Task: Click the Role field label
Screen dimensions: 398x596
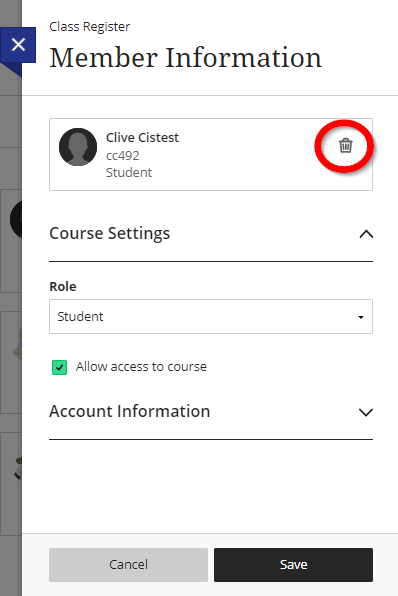Action: (63, 286)
